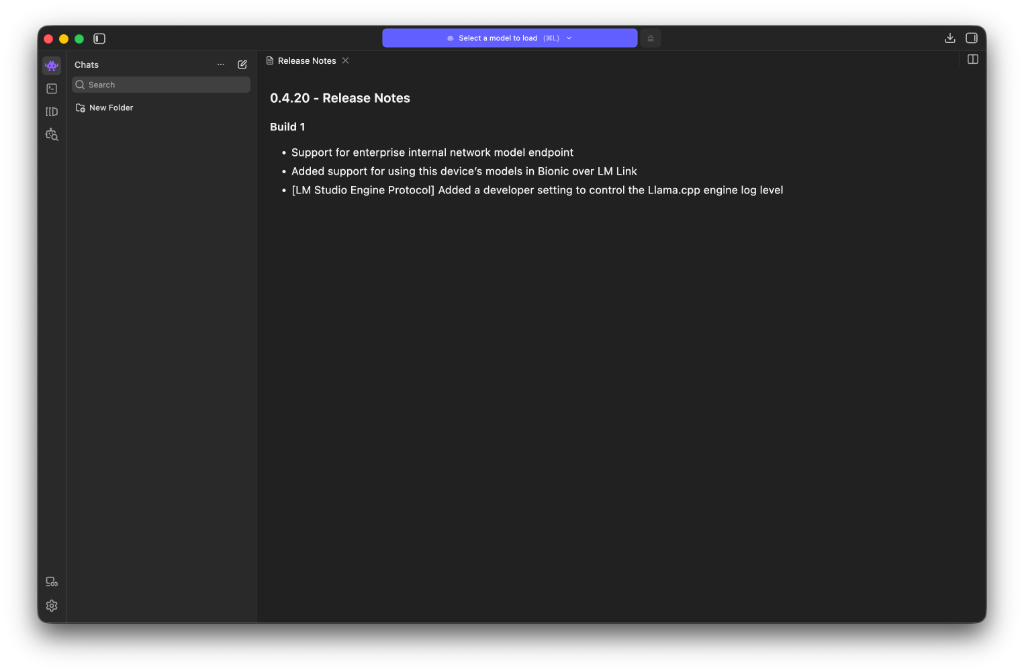
Task: Click the Chats panel header text
Action: (86, 65)
